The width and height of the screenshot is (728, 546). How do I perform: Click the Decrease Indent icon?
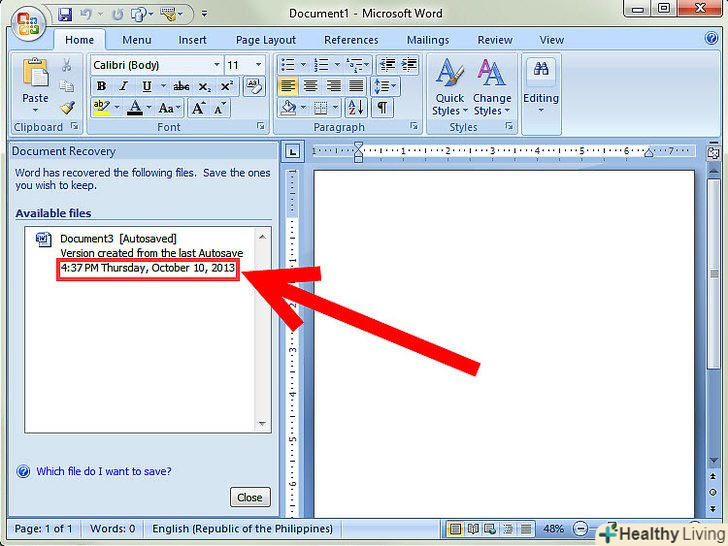pyautogui.click(x=387, y=65)
